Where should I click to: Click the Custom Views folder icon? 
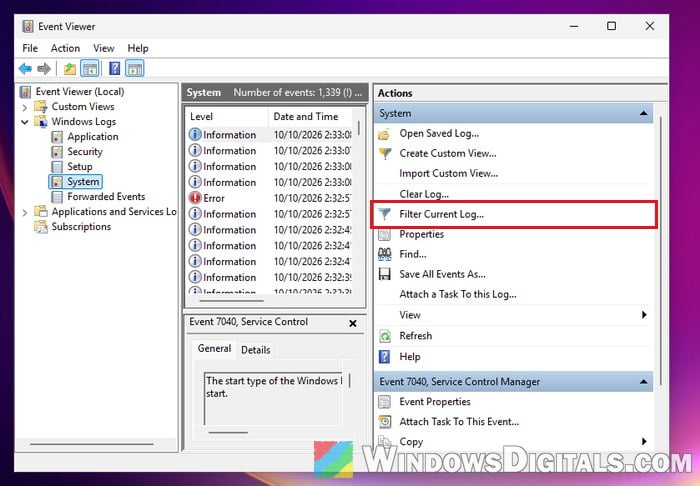[x=41, y=107]
